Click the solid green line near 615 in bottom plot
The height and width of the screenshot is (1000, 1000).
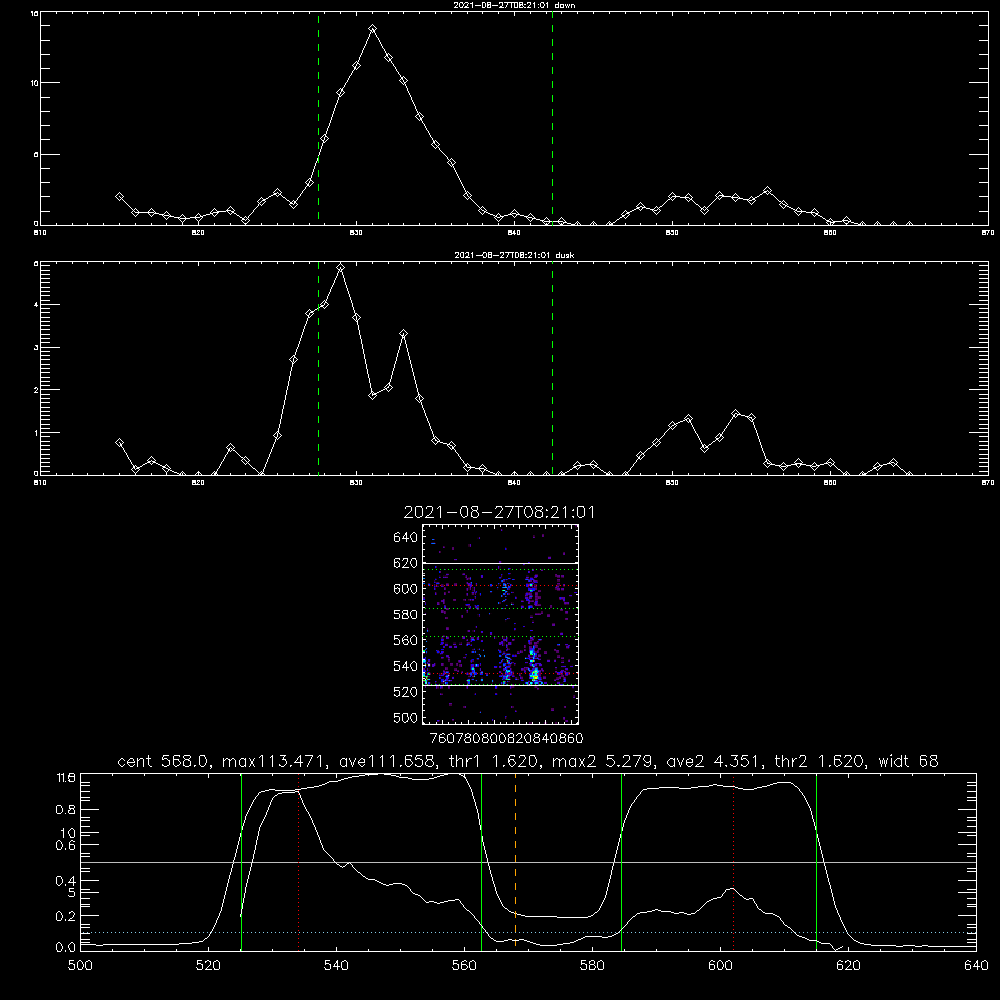pyautogui.click(x=816, y=862)
